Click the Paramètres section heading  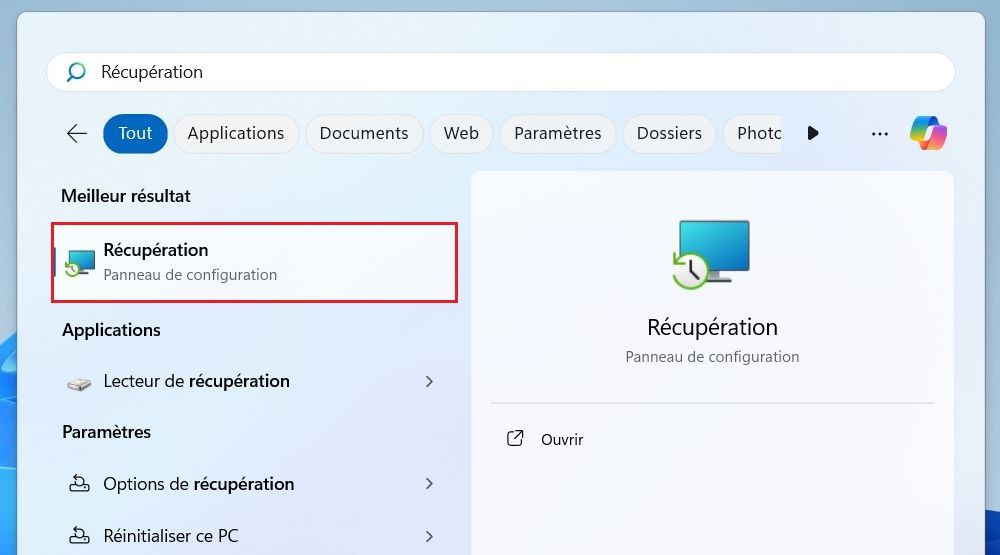107,432
